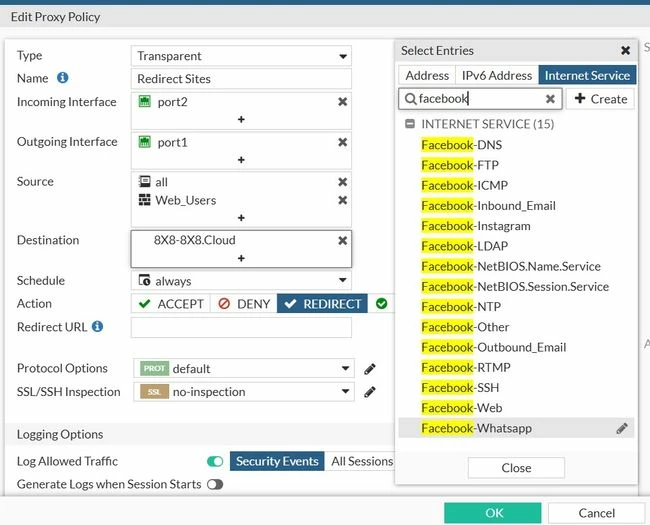The image size is (650, 525).
Task: Collapse the INTERNET SERVICE (15) group
Action: click(410, 124)
